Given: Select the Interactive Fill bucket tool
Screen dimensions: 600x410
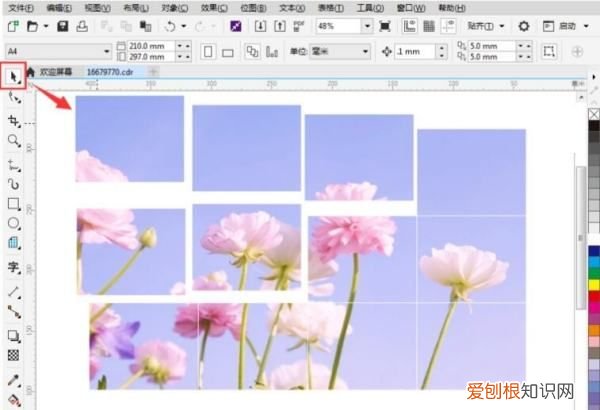Looking at the screenshot, I should coord(14,400).
